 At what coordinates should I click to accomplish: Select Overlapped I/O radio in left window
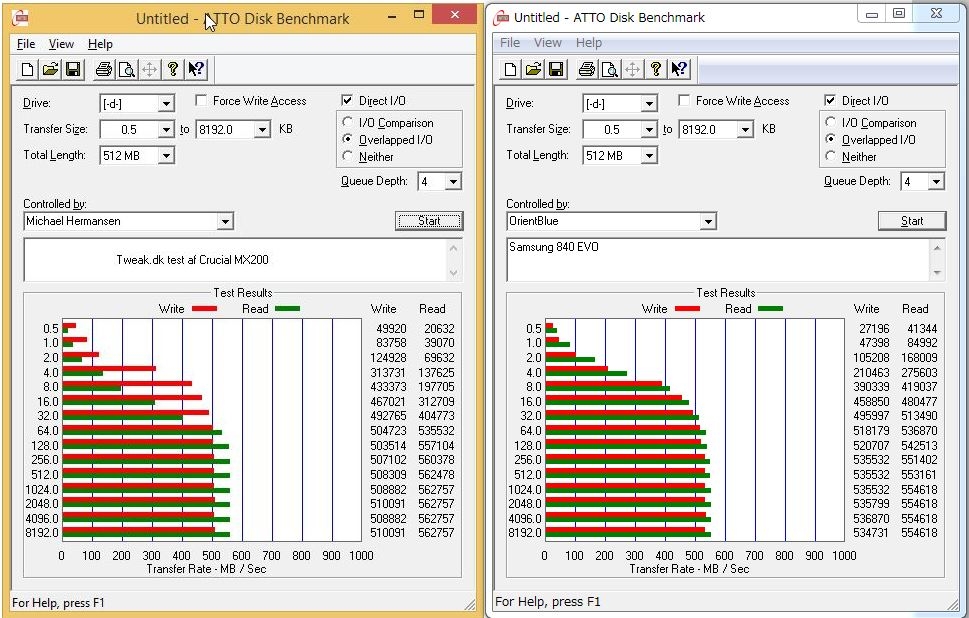click(x=348, y=139)
